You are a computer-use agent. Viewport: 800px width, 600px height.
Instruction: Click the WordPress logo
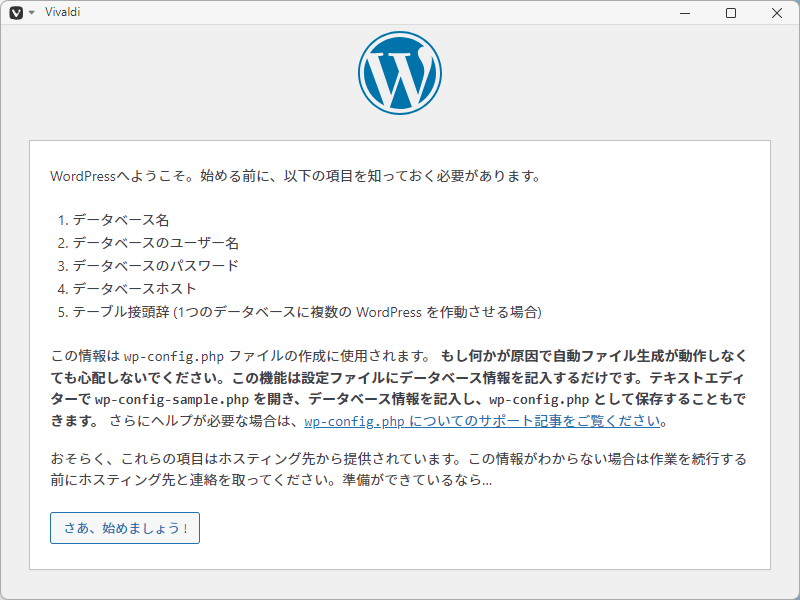399,72
